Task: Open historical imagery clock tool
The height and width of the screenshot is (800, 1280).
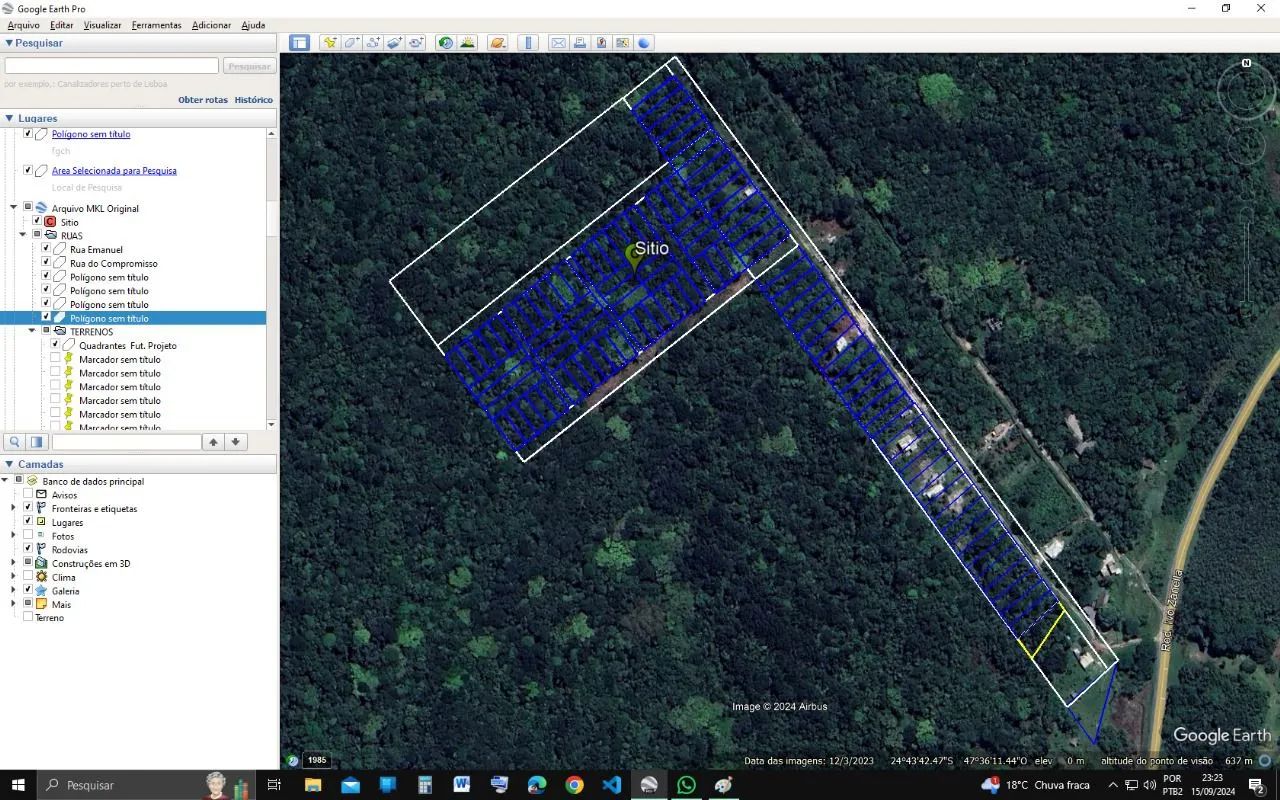Action: click(x=446, y=43)
